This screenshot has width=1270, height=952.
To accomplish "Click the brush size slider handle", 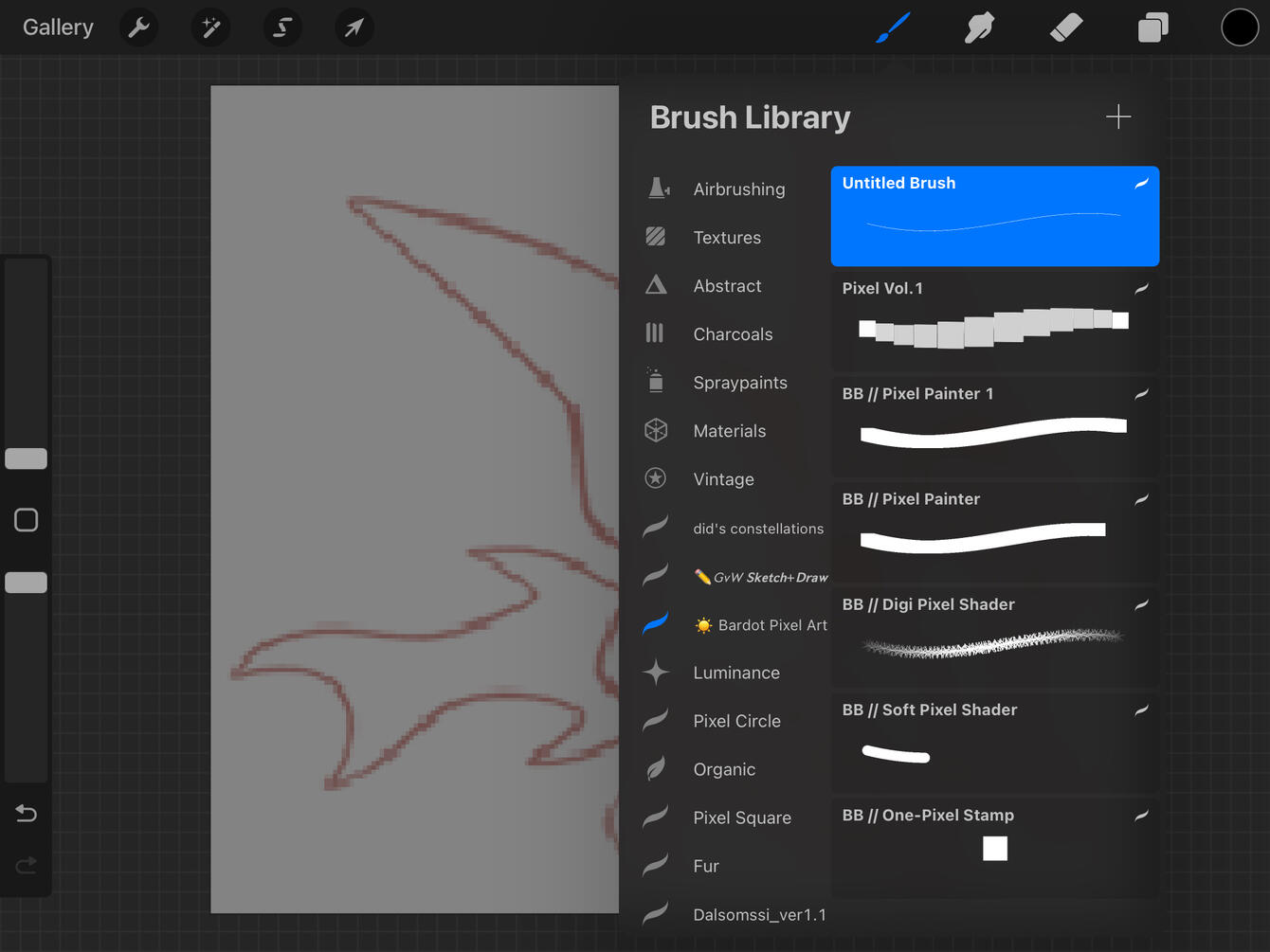I will (x=27, y=458).
